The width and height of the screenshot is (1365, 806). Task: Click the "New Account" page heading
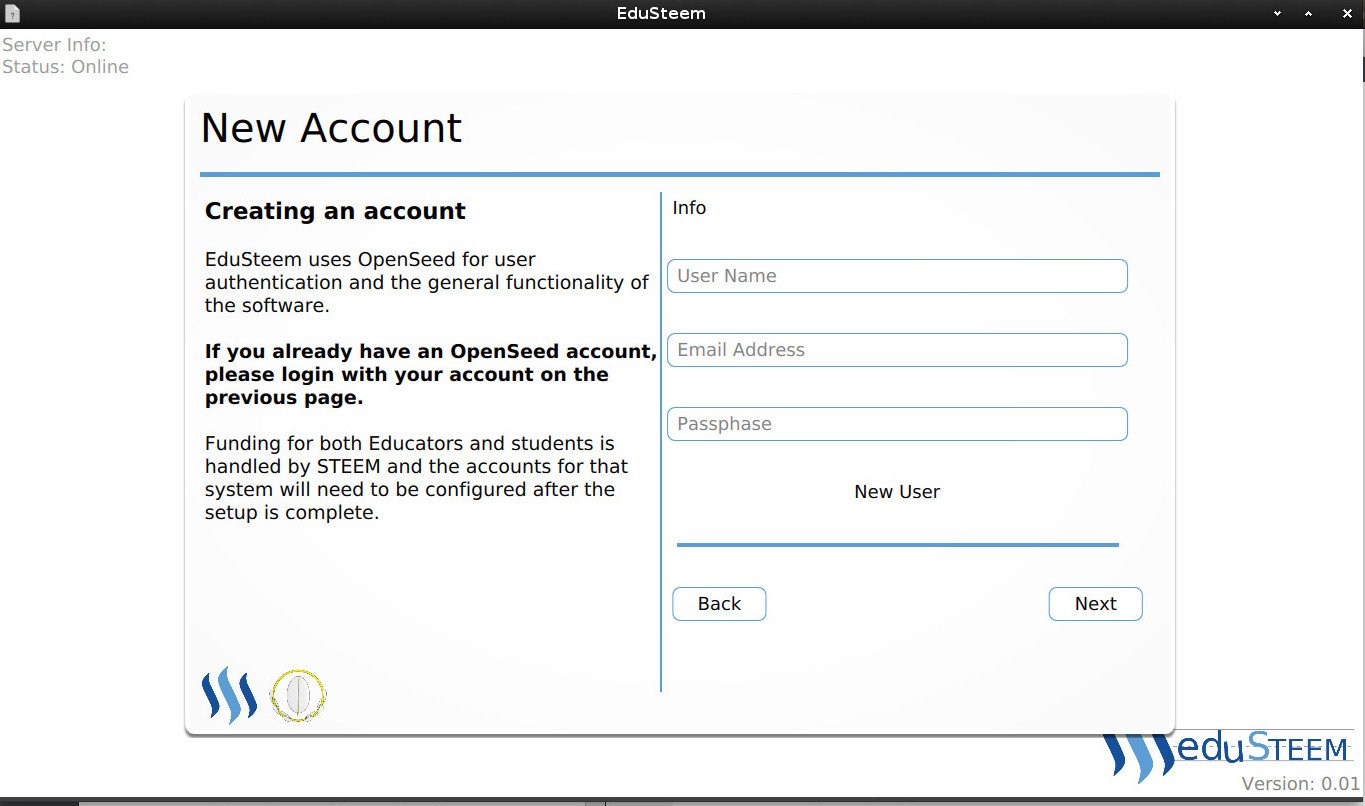(x=331, y=129)
